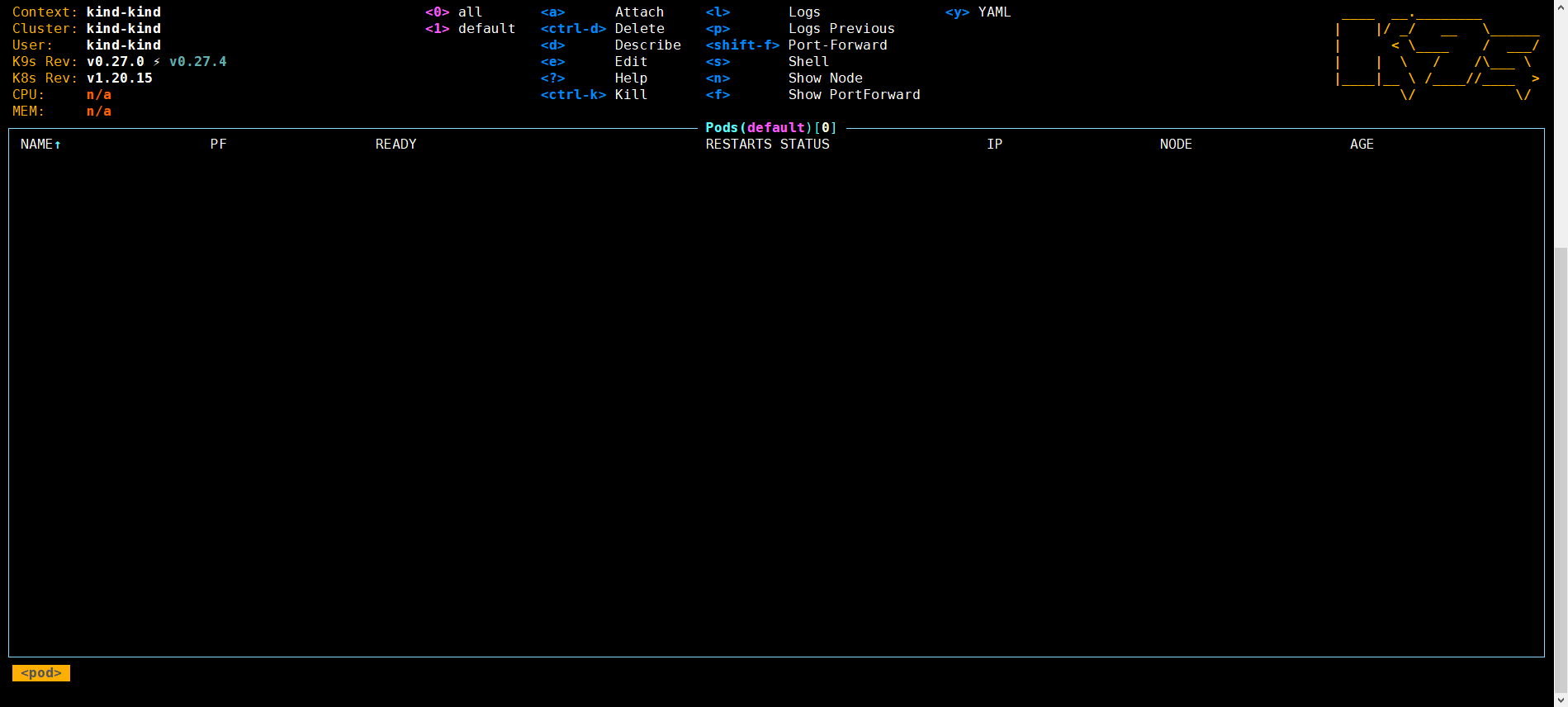This screenshot has height=707, width=1568.
Task: Click the lightning bolt update indicator
Action: pyautogui.click(x=157, y=62)
